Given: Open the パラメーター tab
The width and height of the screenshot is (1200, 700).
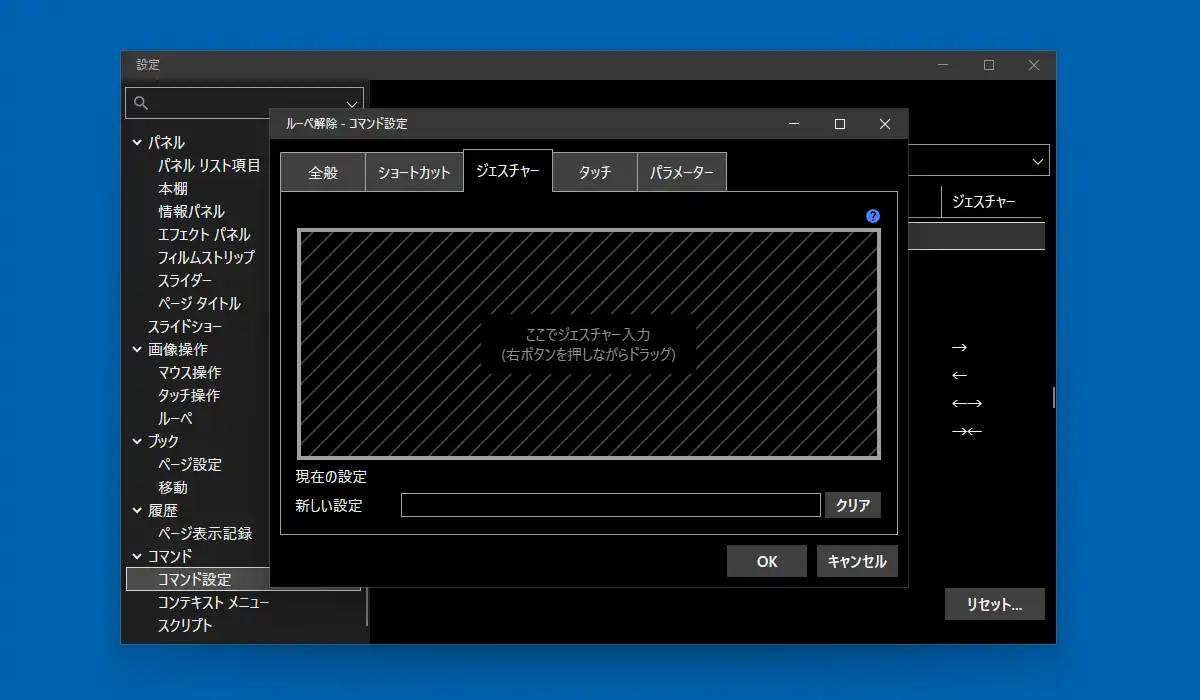Looking at the screenshot, I should pos(682,172).
